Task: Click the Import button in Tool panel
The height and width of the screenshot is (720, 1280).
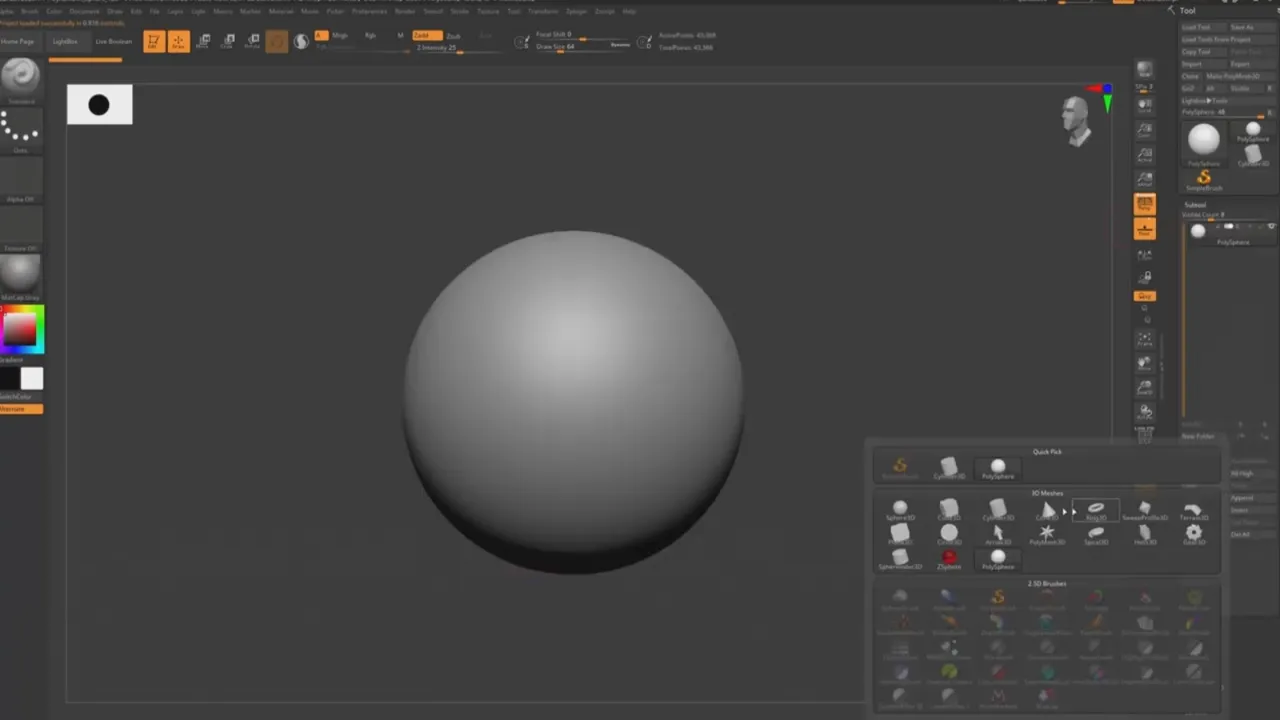Action: pos(1202,64)
